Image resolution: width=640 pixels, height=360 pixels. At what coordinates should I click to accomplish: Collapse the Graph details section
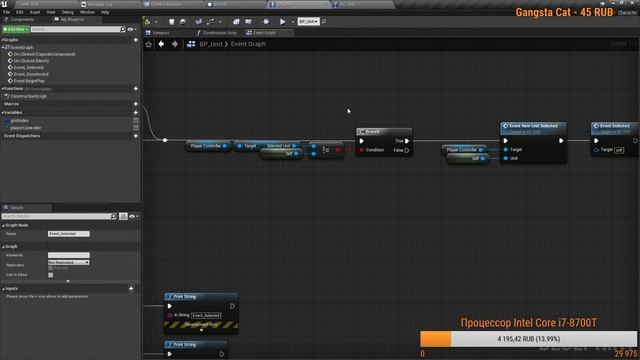click(3, 247)
